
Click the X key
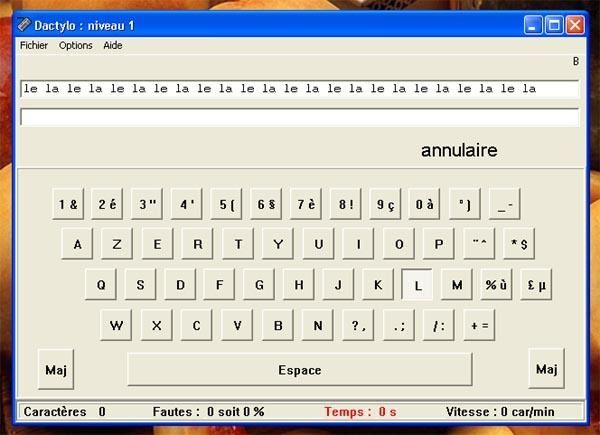(157, 325)
